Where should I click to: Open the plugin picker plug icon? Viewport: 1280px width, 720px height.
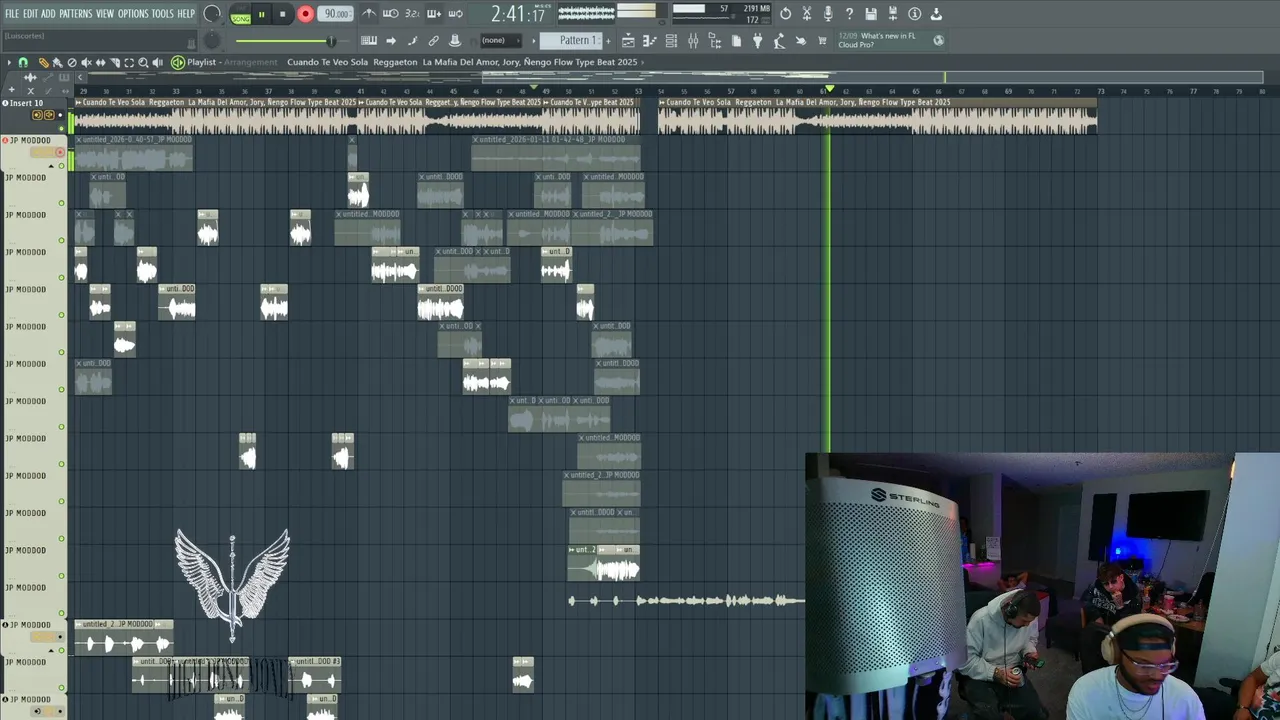pos(758,41)
